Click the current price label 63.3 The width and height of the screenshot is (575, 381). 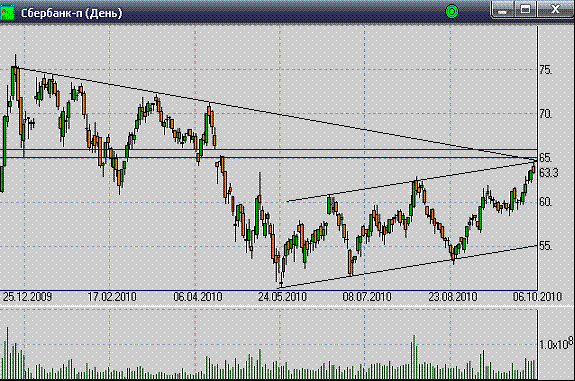point(549,172)
